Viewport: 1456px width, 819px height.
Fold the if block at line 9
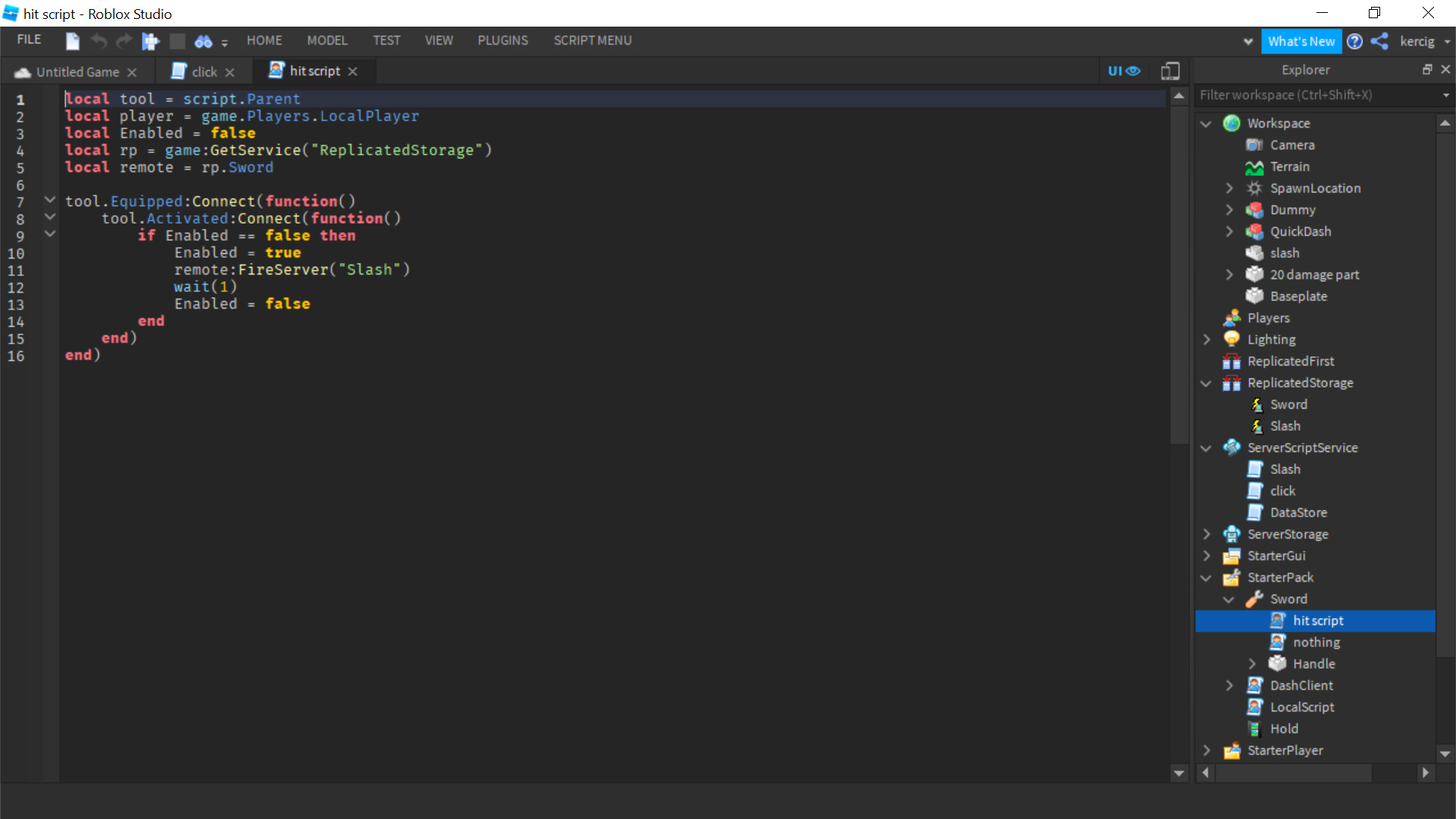click(x=50, y=234)
